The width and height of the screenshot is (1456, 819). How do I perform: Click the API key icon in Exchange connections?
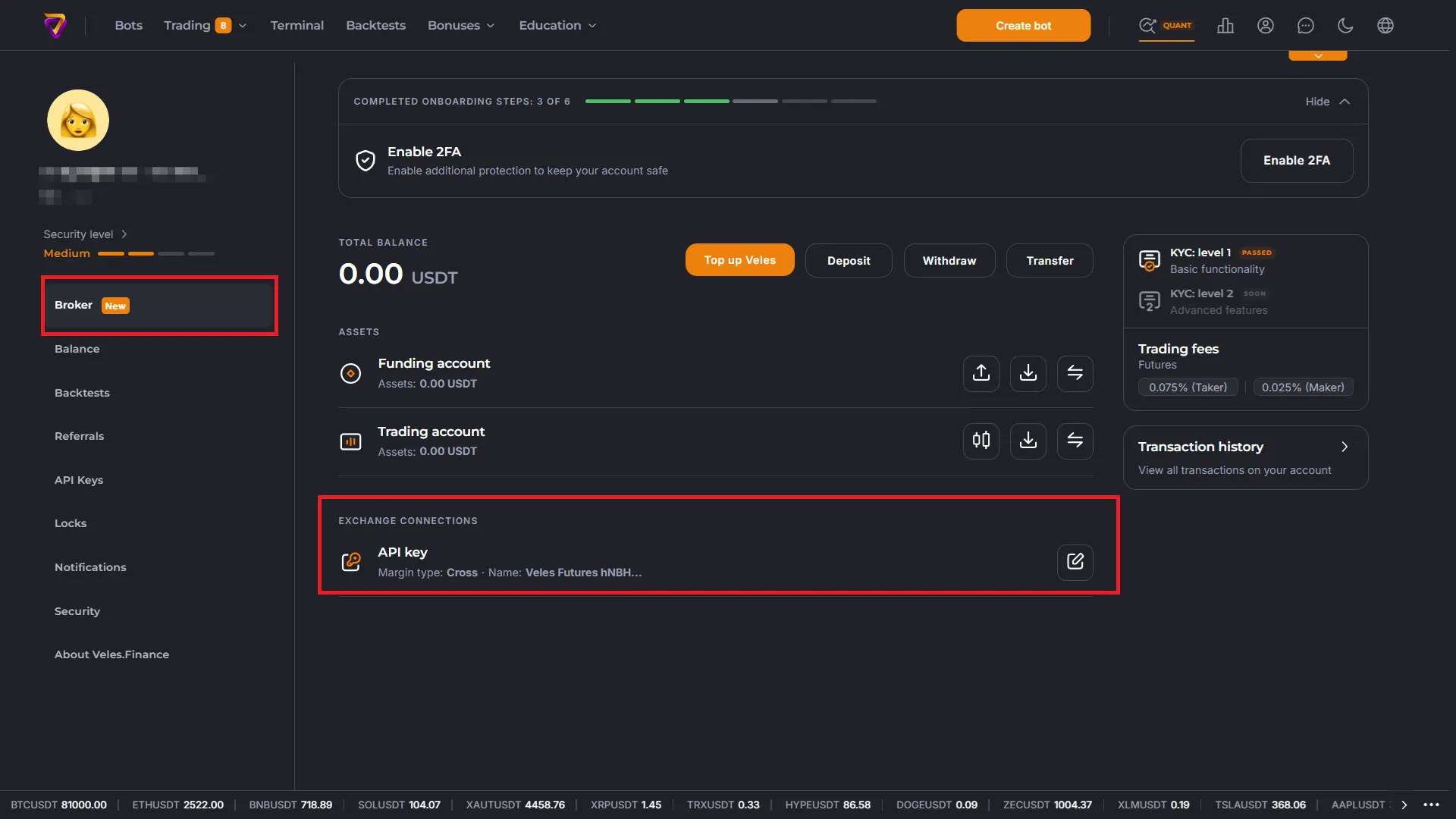(x=350, y=562)
